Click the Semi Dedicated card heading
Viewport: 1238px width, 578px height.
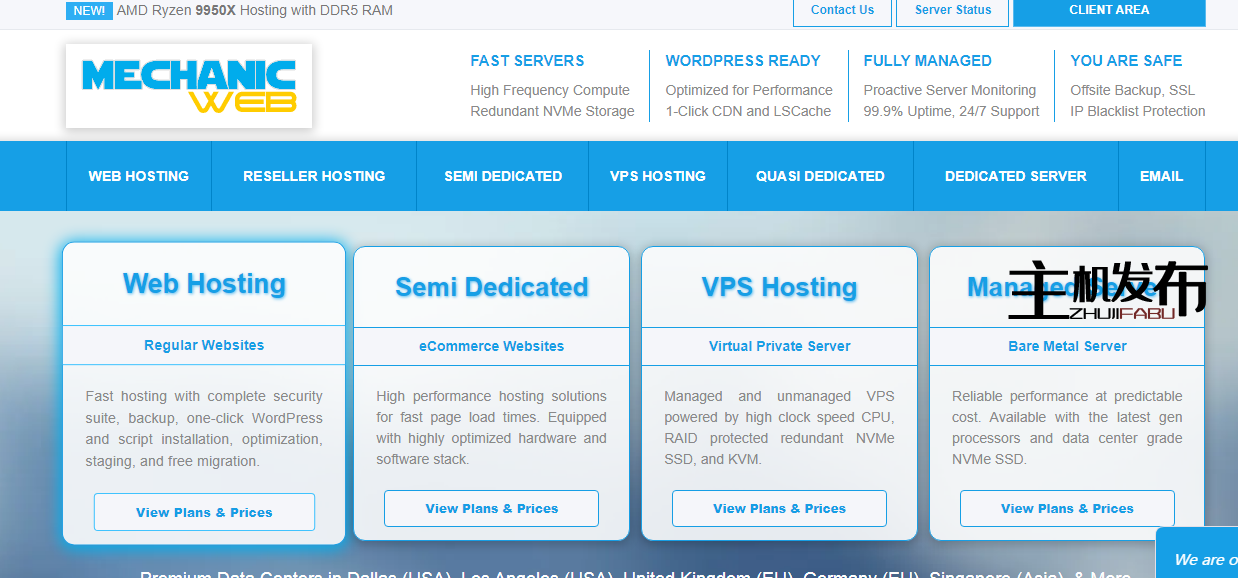pos(491,287)
